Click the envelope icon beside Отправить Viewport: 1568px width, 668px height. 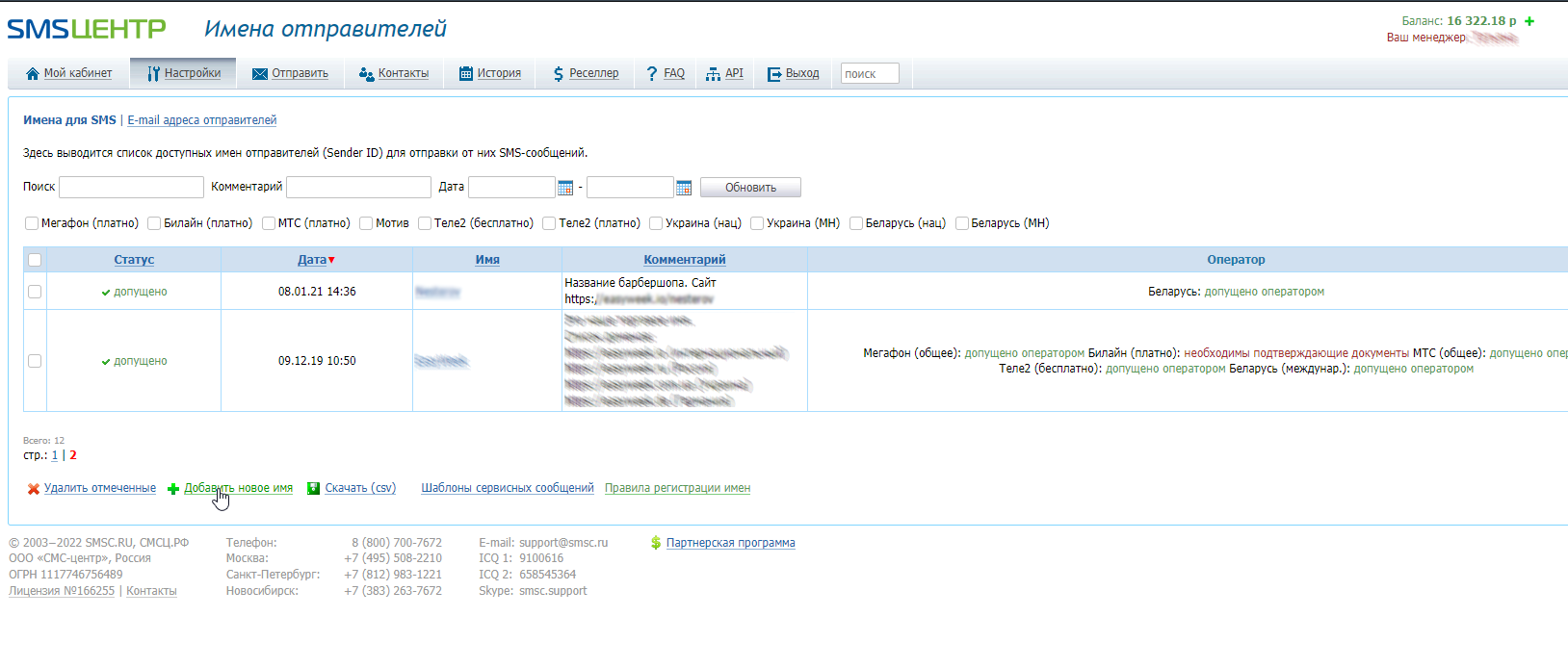[260, 74]
